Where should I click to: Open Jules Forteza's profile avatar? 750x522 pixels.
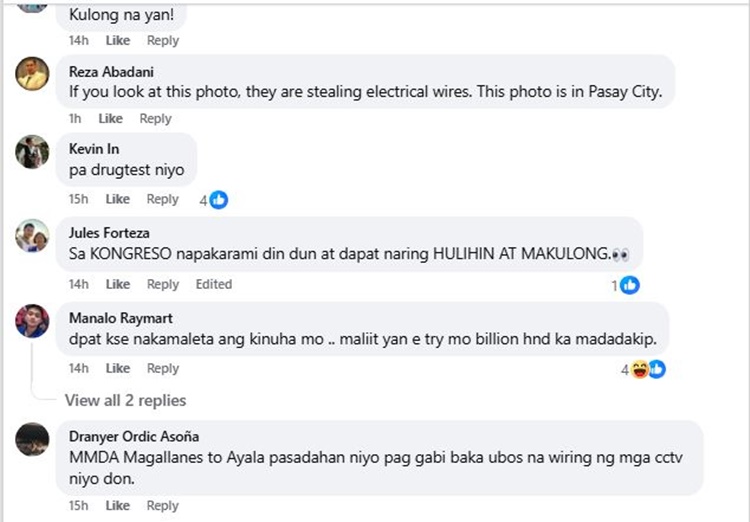tap(33, 236)
